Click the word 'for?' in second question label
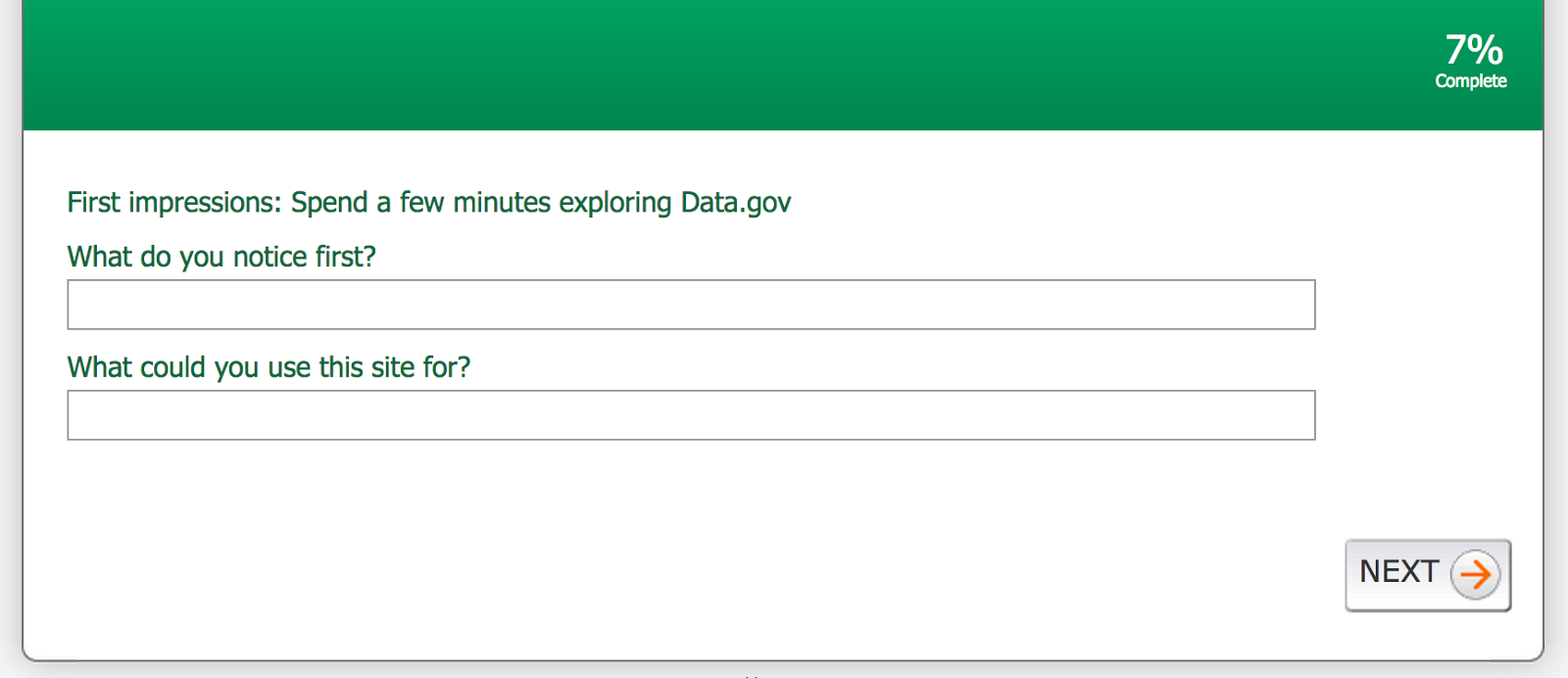This screenshot has height=678, width=1568. pos(446,367)
